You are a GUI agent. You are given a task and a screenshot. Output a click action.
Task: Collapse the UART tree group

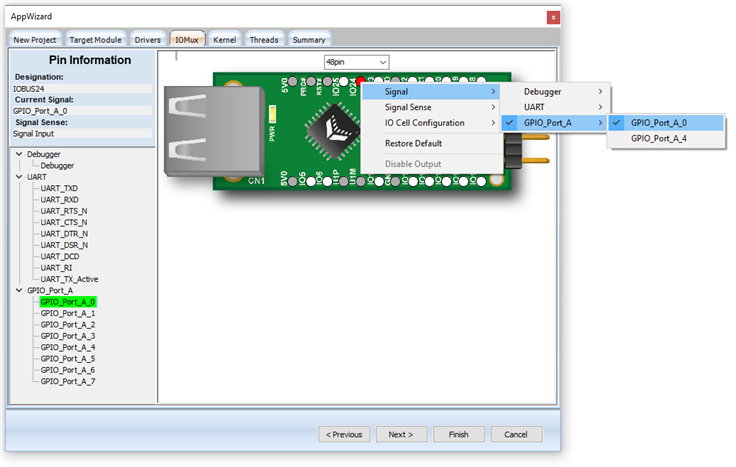[x=19, y=176]
